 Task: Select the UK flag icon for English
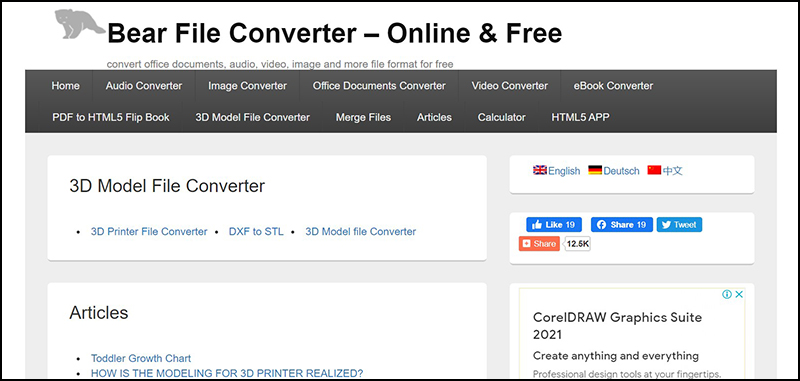(540, 170)
